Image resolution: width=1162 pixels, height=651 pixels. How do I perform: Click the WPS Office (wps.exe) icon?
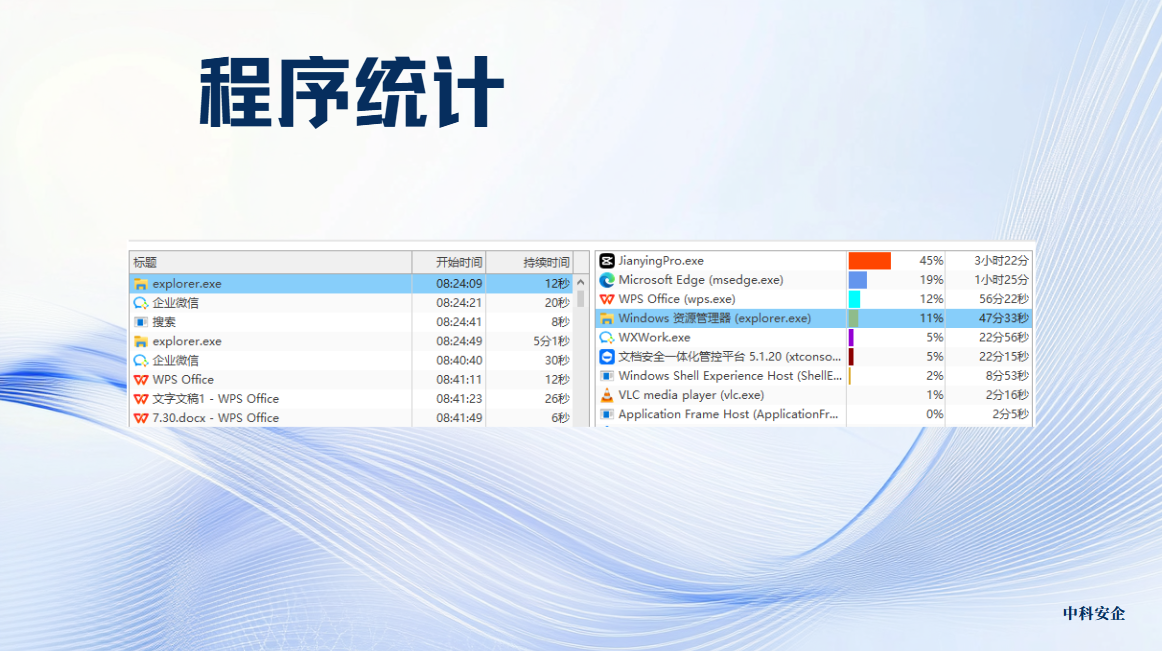607,300
